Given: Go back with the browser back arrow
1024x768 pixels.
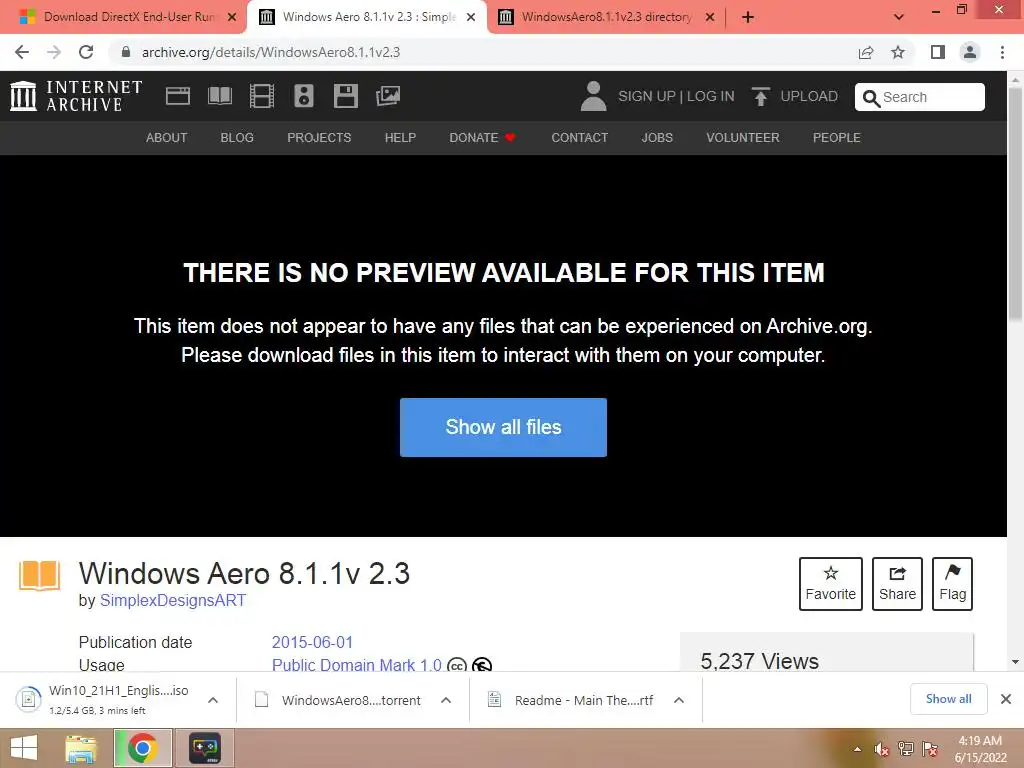Looking at the screenshot, I should (x=22, y=52).
